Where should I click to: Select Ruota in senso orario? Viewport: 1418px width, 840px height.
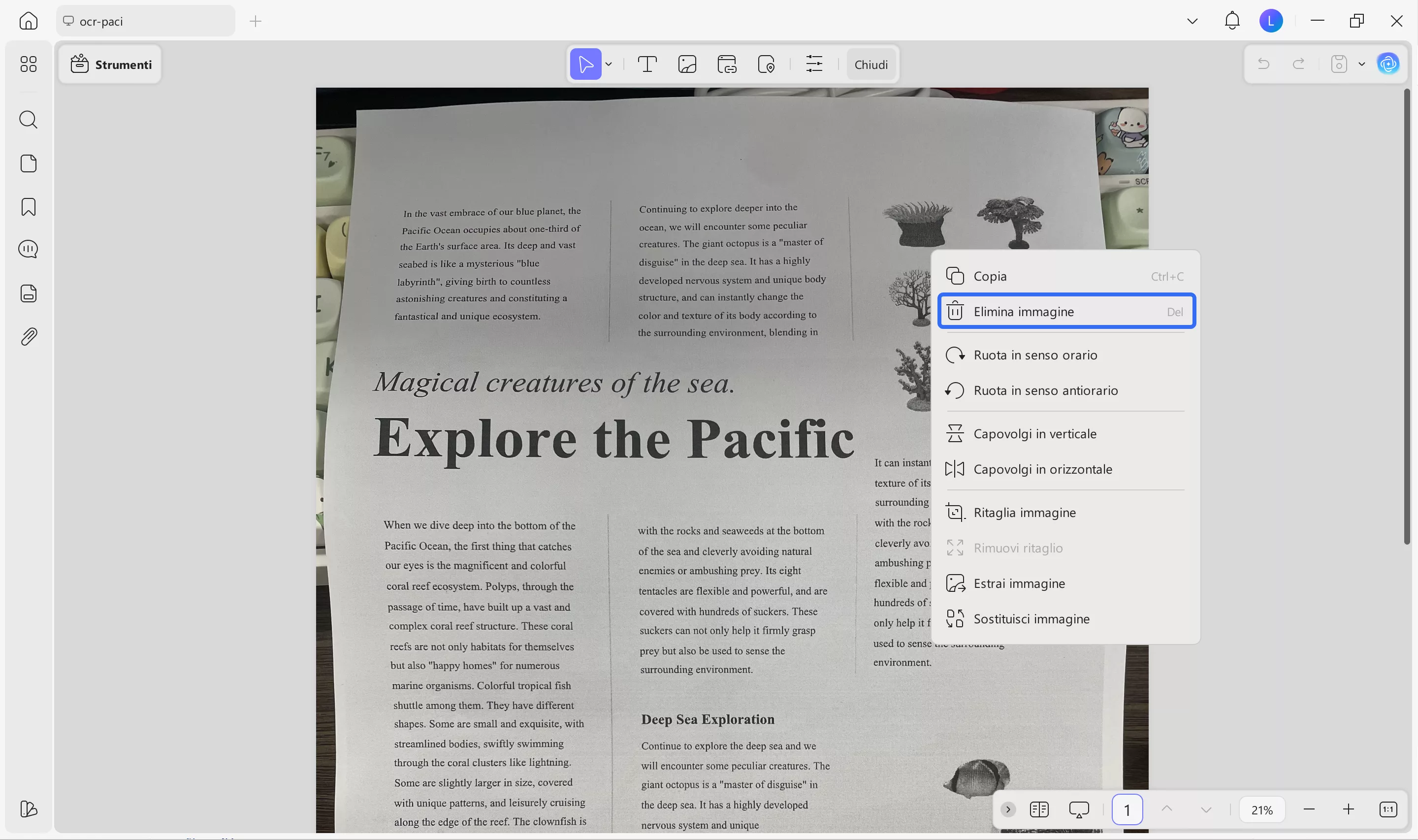click(1034, 355)
